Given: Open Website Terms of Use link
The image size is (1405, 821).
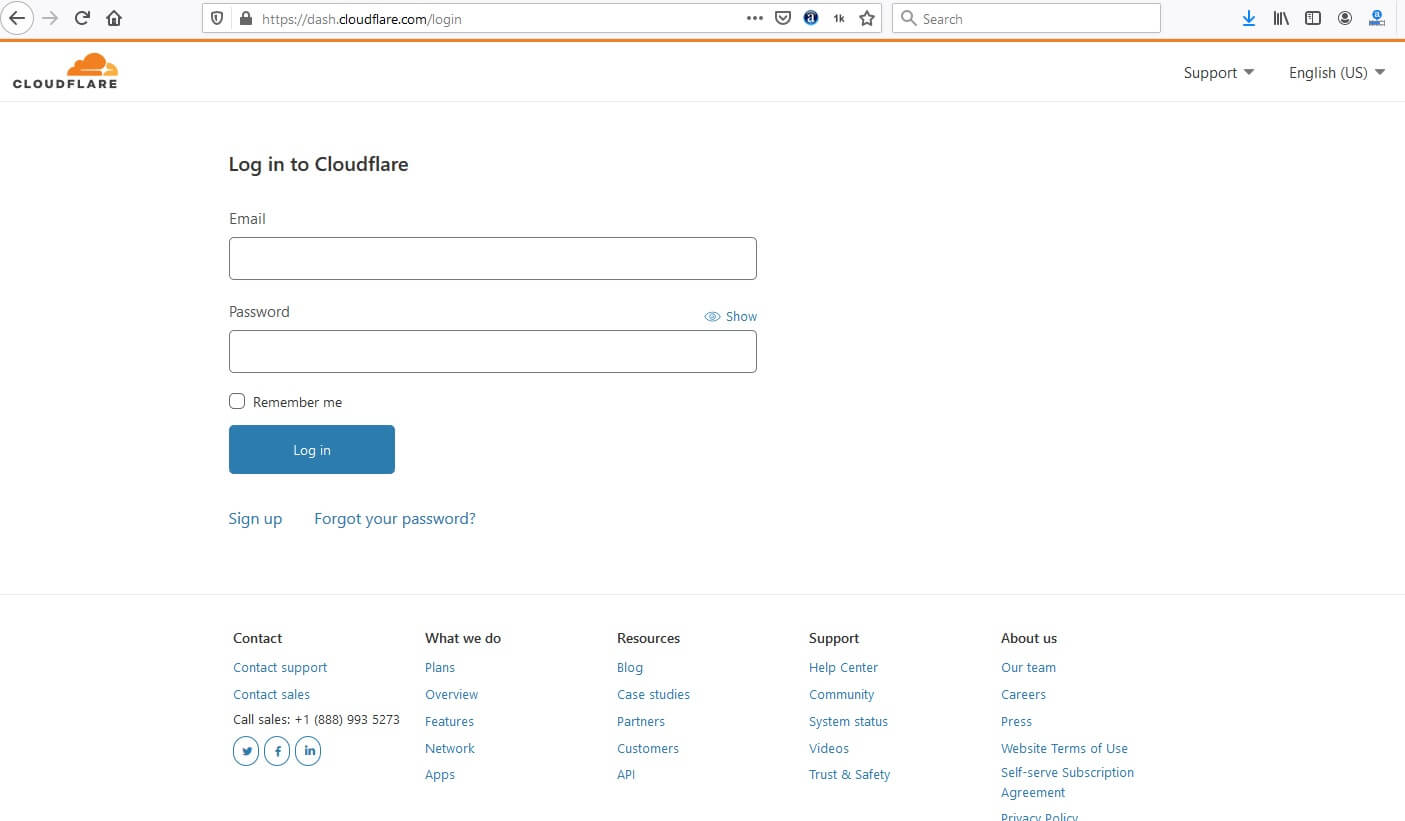Looking at the screenshot, I should (x=1065, y=748).
